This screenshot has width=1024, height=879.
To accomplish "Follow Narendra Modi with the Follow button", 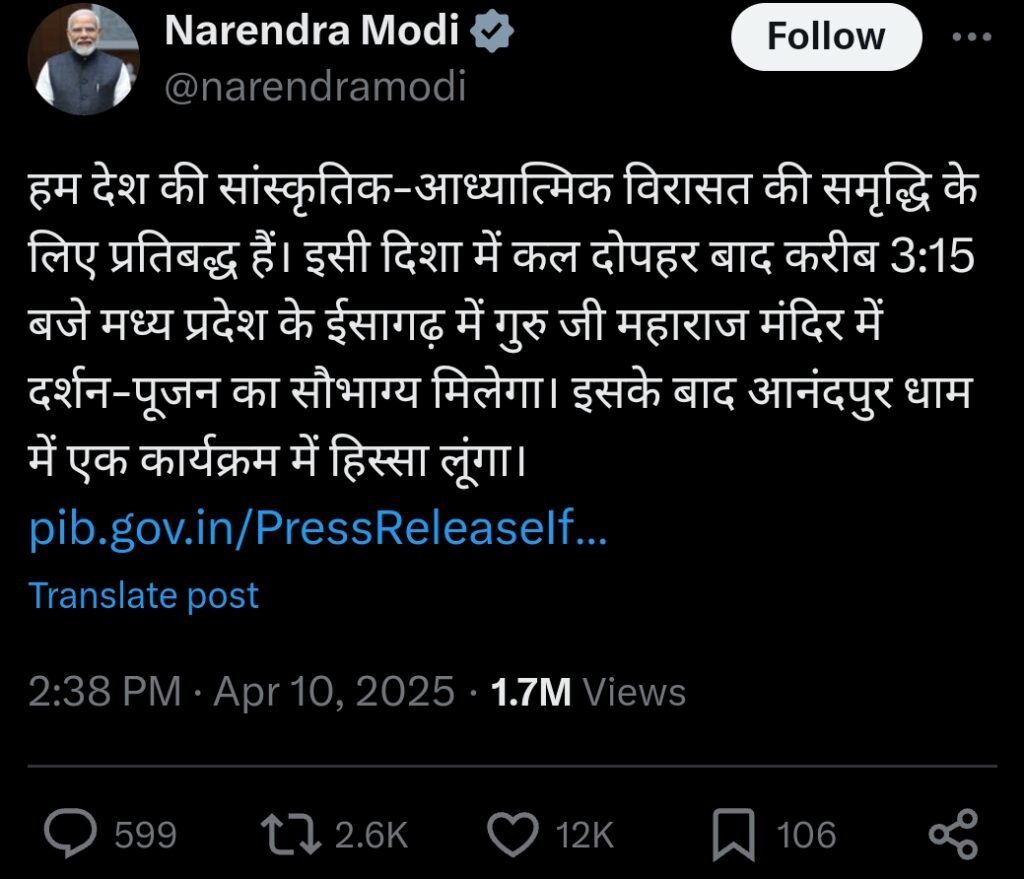I will [x=824, y=37].
